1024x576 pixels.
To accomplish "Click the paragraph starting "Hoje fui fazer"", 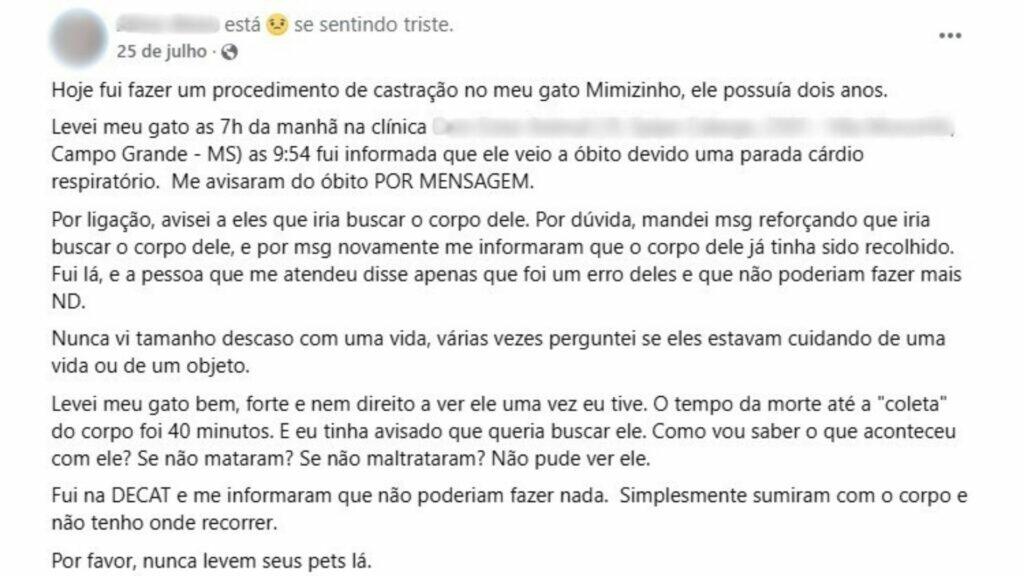I will point(470,90).
